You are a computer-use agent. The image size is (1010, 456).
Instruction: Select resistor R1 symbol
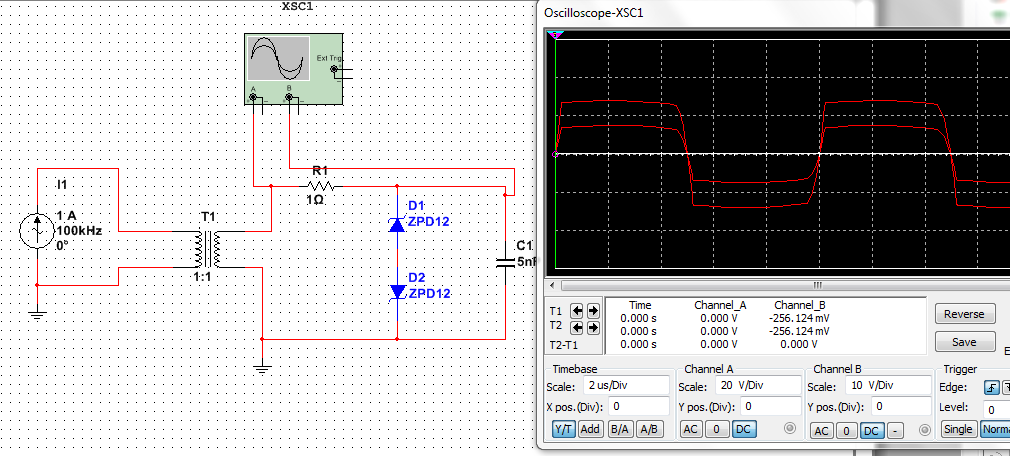[319, 187]
